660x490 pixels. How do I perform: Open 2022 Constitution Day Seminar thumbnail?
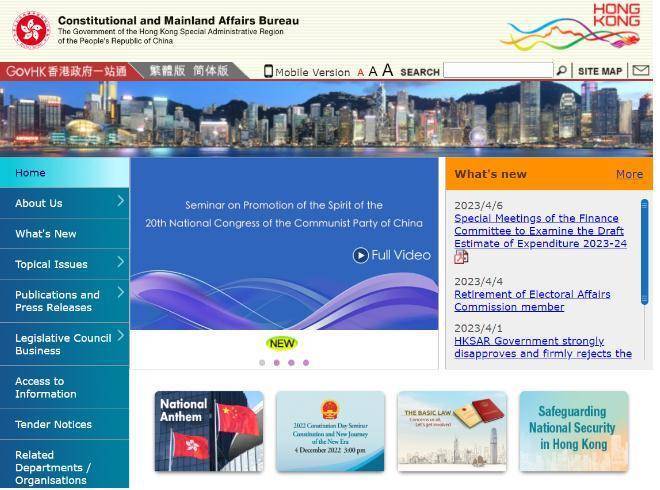click(330, 431)
